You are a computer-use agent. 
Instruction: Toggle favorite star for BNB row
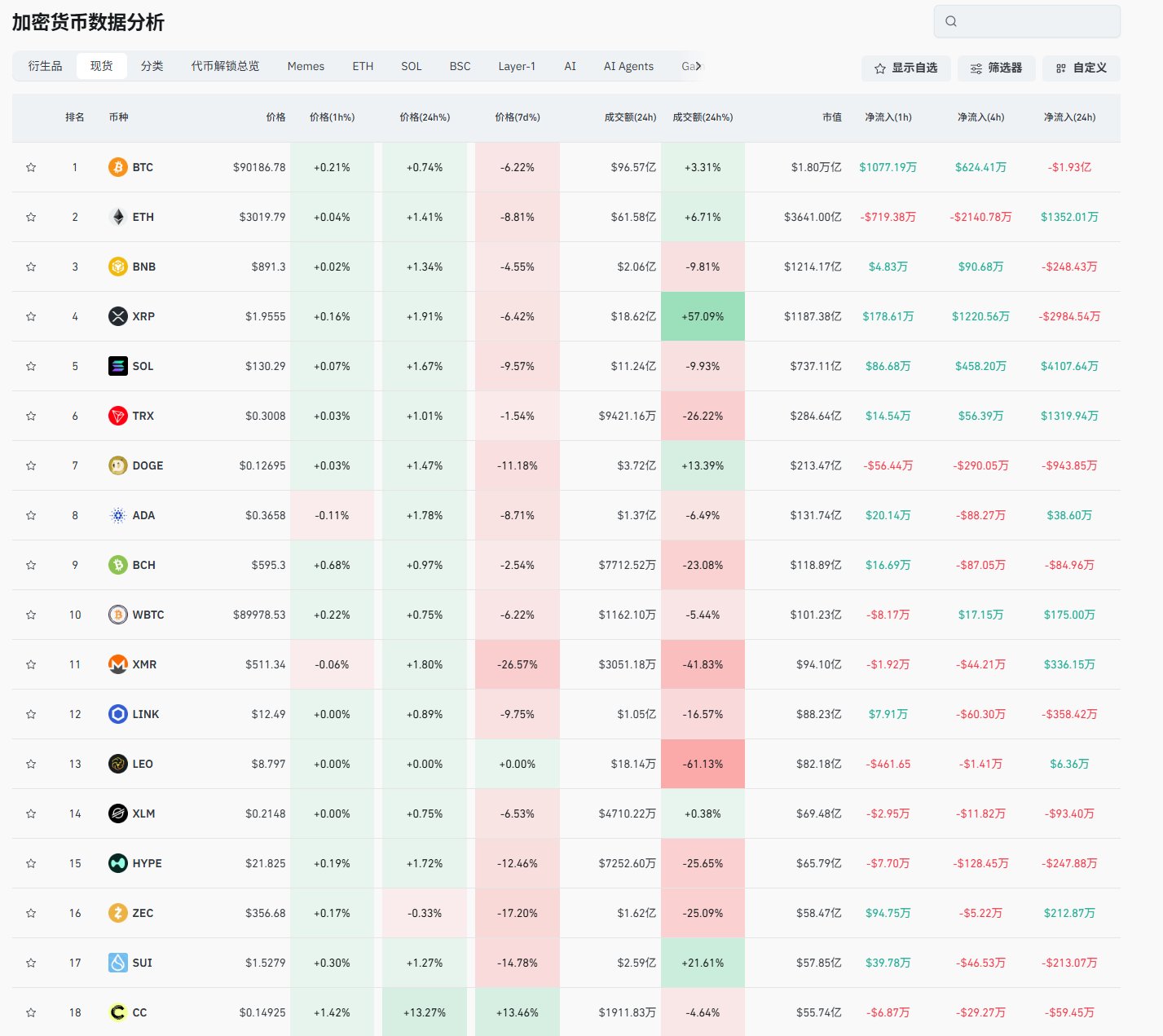(31, 267)
